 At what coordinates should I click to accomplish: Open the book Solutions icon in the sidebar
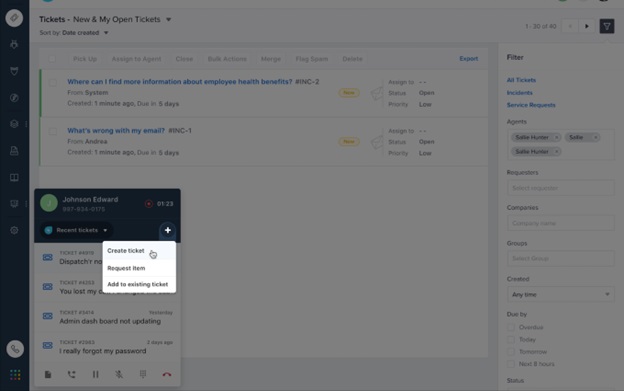coord(14,177)
